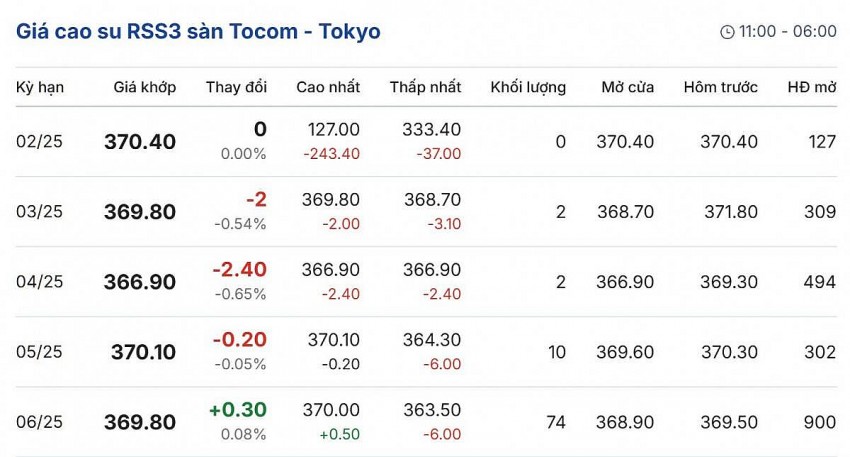
Task: Select the 04/25 contract term
Action: [40, 282]
